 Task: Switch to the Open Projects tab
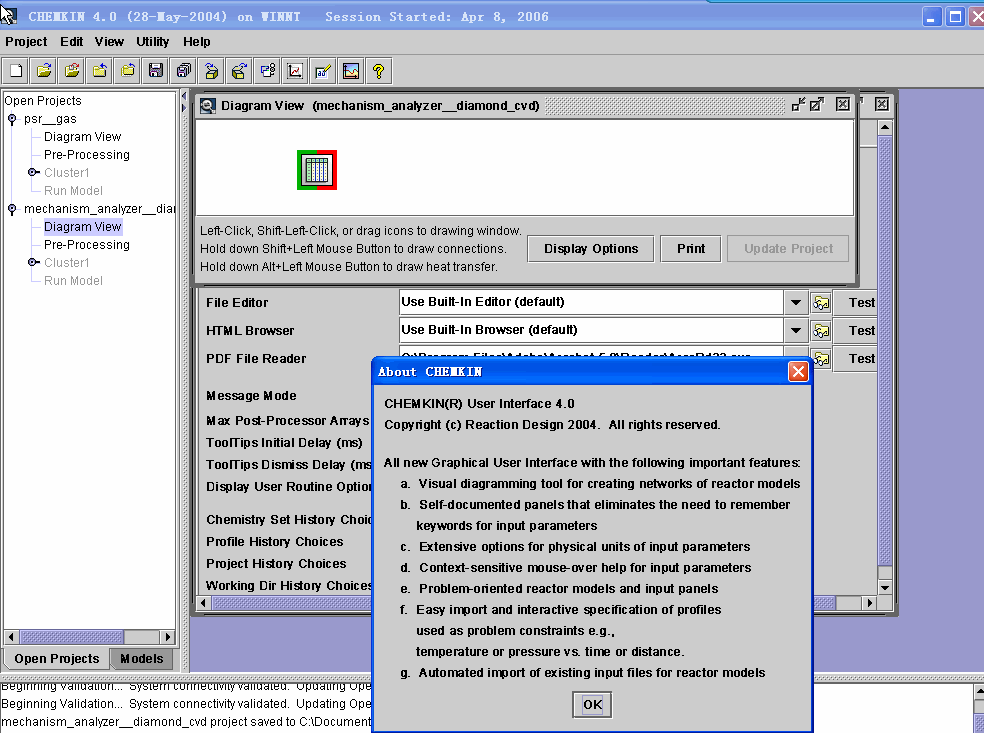pos(56,658)
